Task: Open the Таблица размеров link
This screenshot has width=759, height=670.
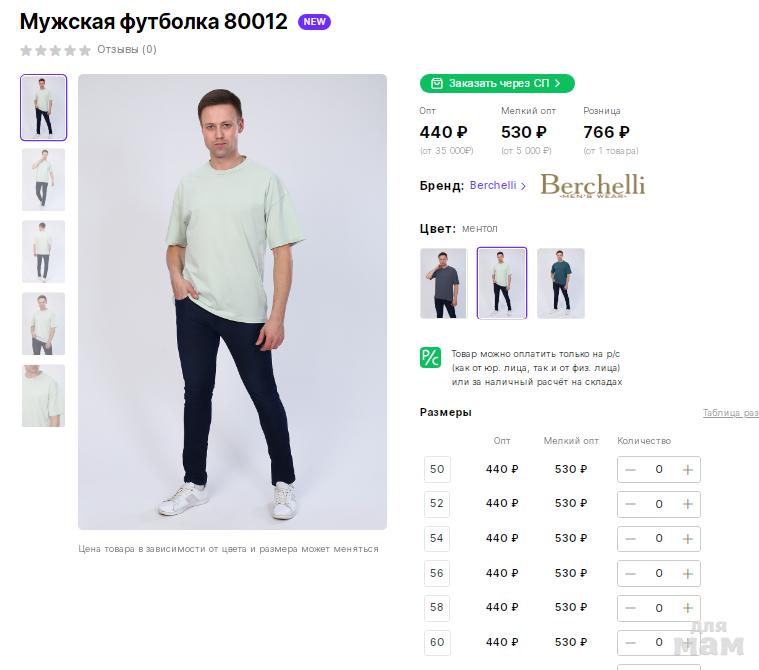Action: 730,413
